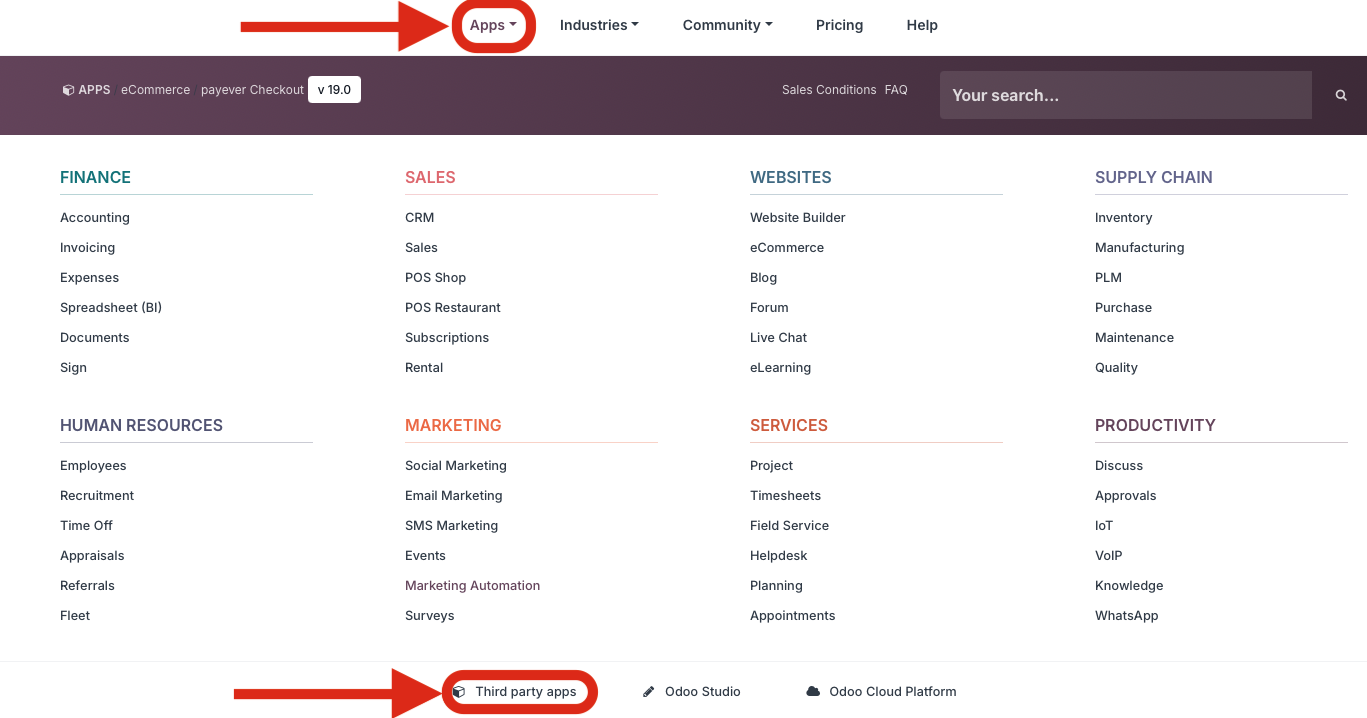Open the WhatsApp app

click(x=1126, y=615)
